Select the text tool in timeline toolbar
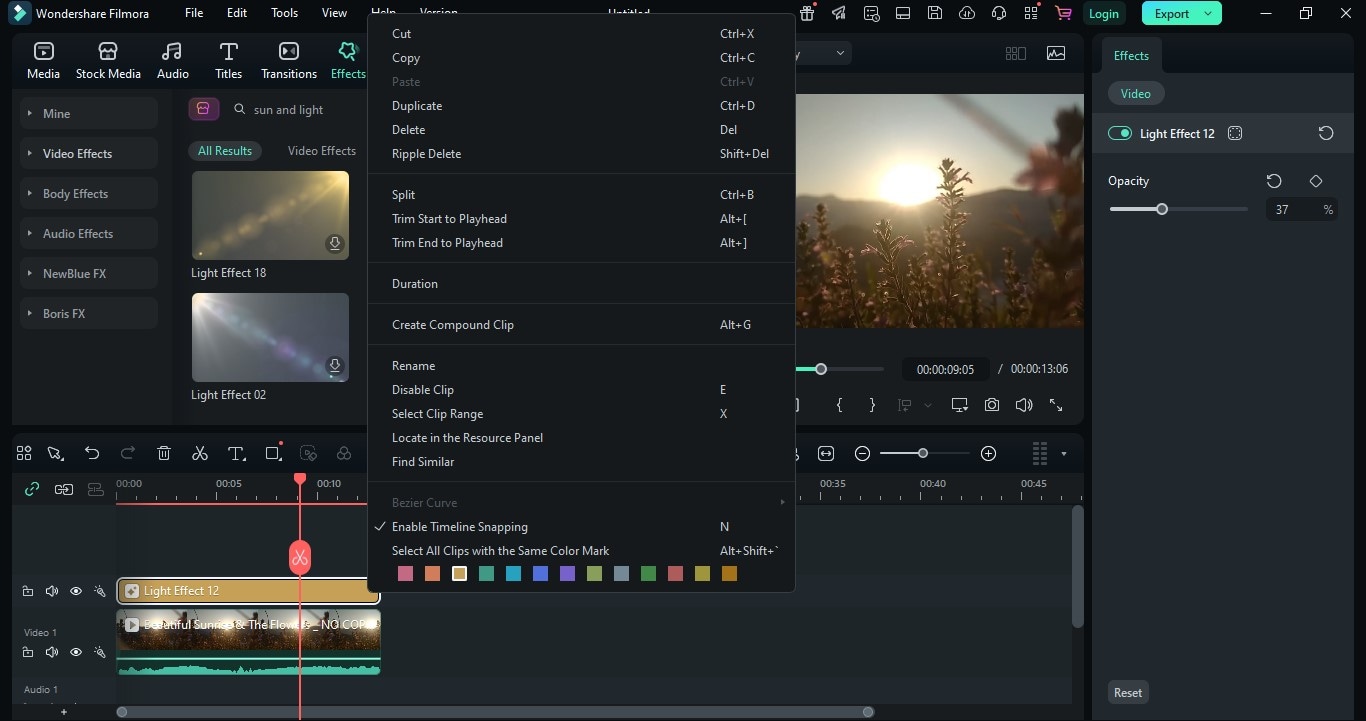 pyautogui.click(x=236, y=453)
